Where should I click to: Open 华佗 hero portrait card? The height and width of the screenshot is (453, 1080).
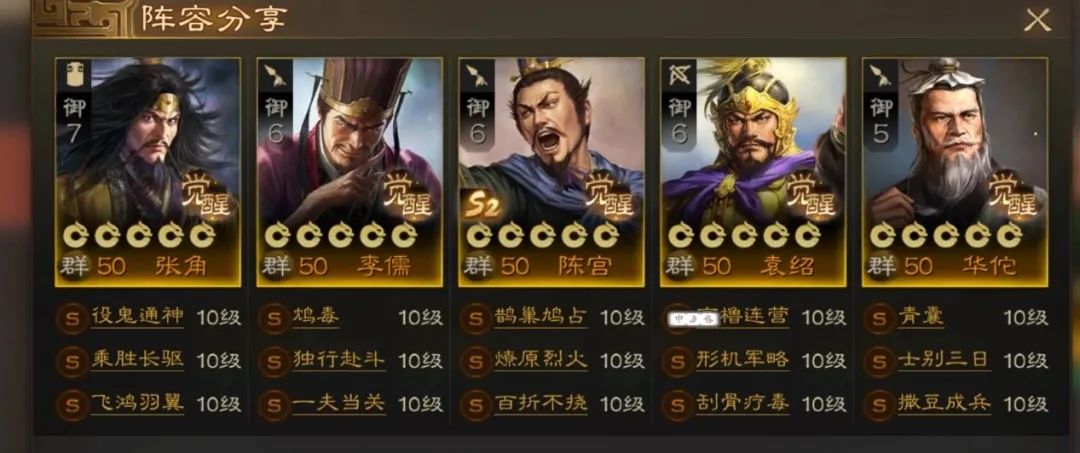pos(955,172)
